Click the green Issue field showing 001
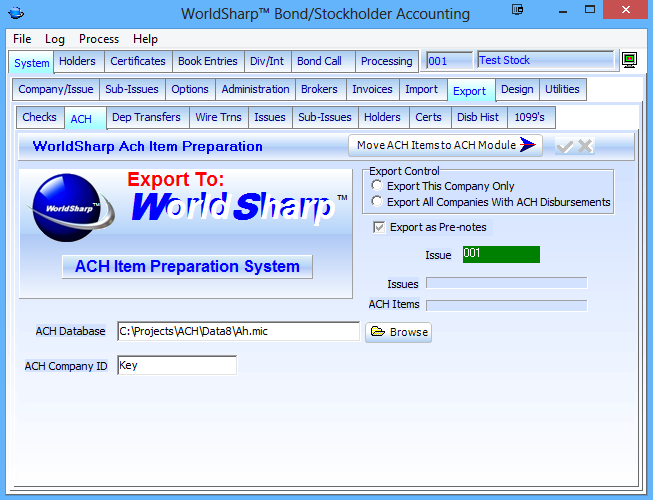 500,254
